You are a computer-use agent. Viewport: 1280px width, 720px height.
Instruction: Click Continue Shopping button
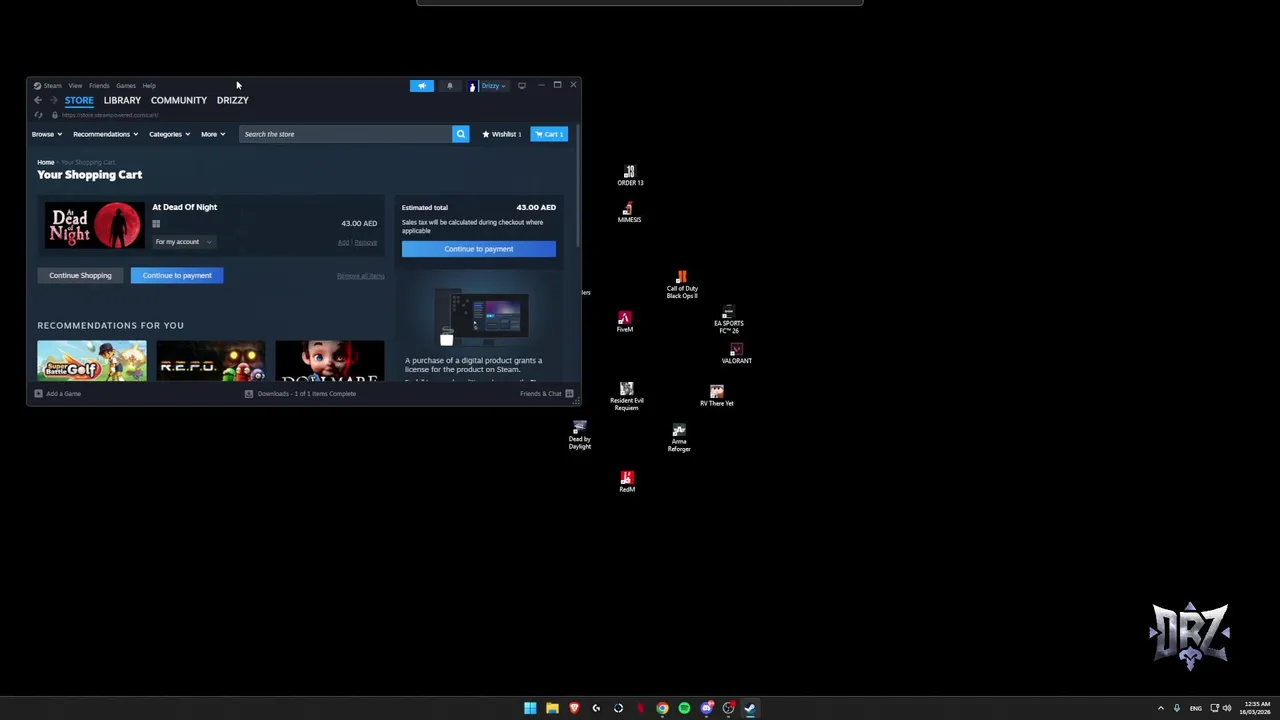(x=80, y=275)
